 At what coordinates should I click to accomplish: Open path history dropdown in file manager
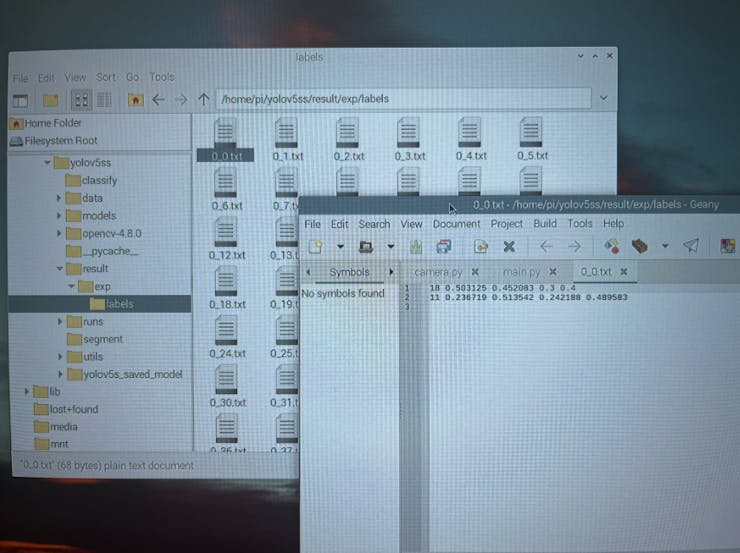tap(604, 98)
